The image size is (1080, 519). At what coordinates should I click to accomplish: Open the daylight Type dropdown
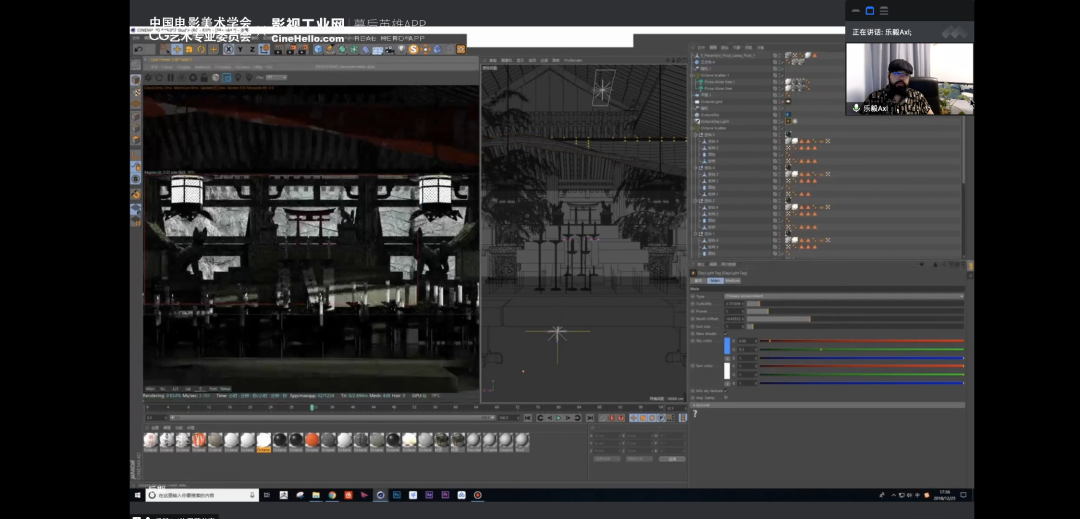click(x=842, y=296)
